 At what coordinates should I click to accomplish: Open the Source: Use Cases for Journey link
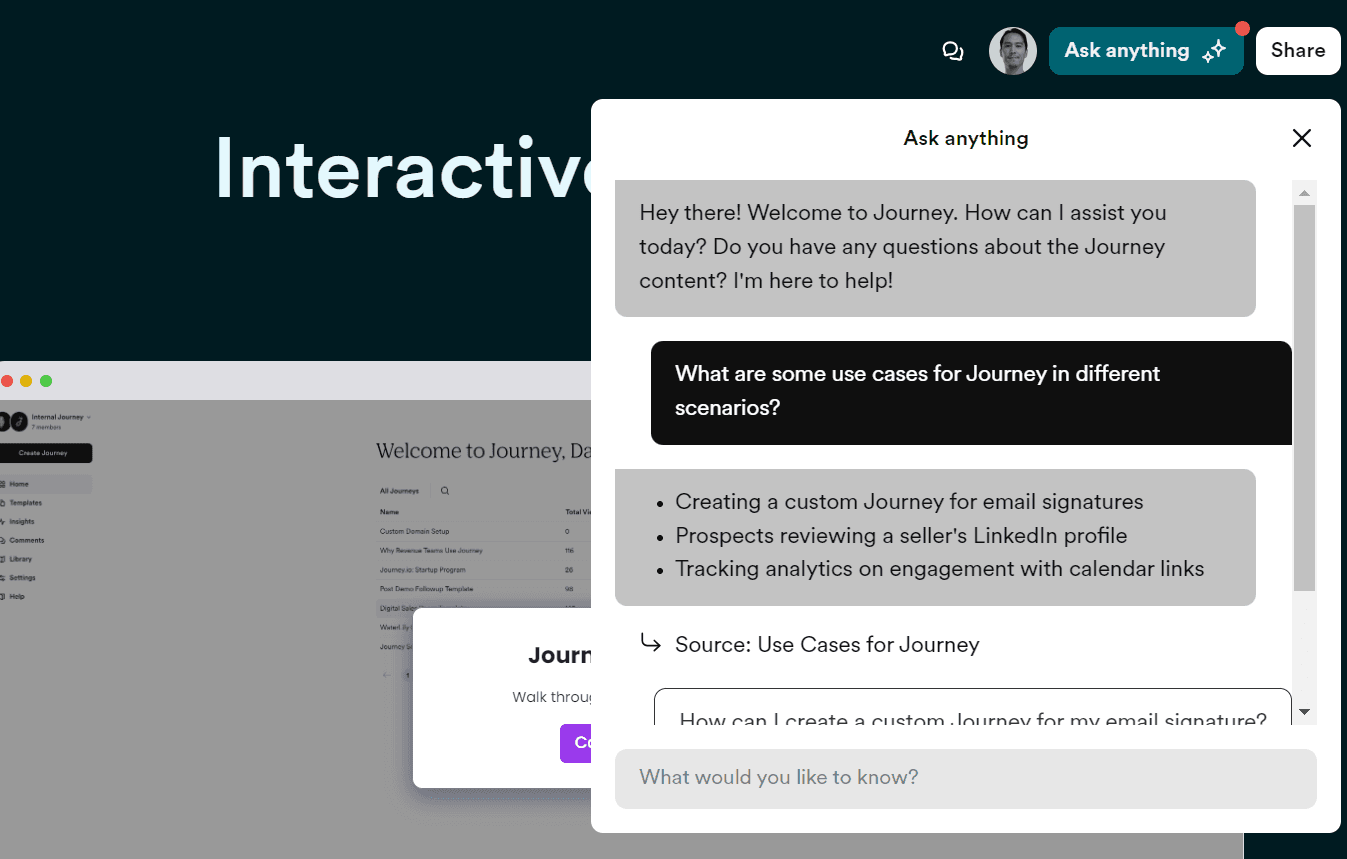pyautogui.click(x=827, y=645)
